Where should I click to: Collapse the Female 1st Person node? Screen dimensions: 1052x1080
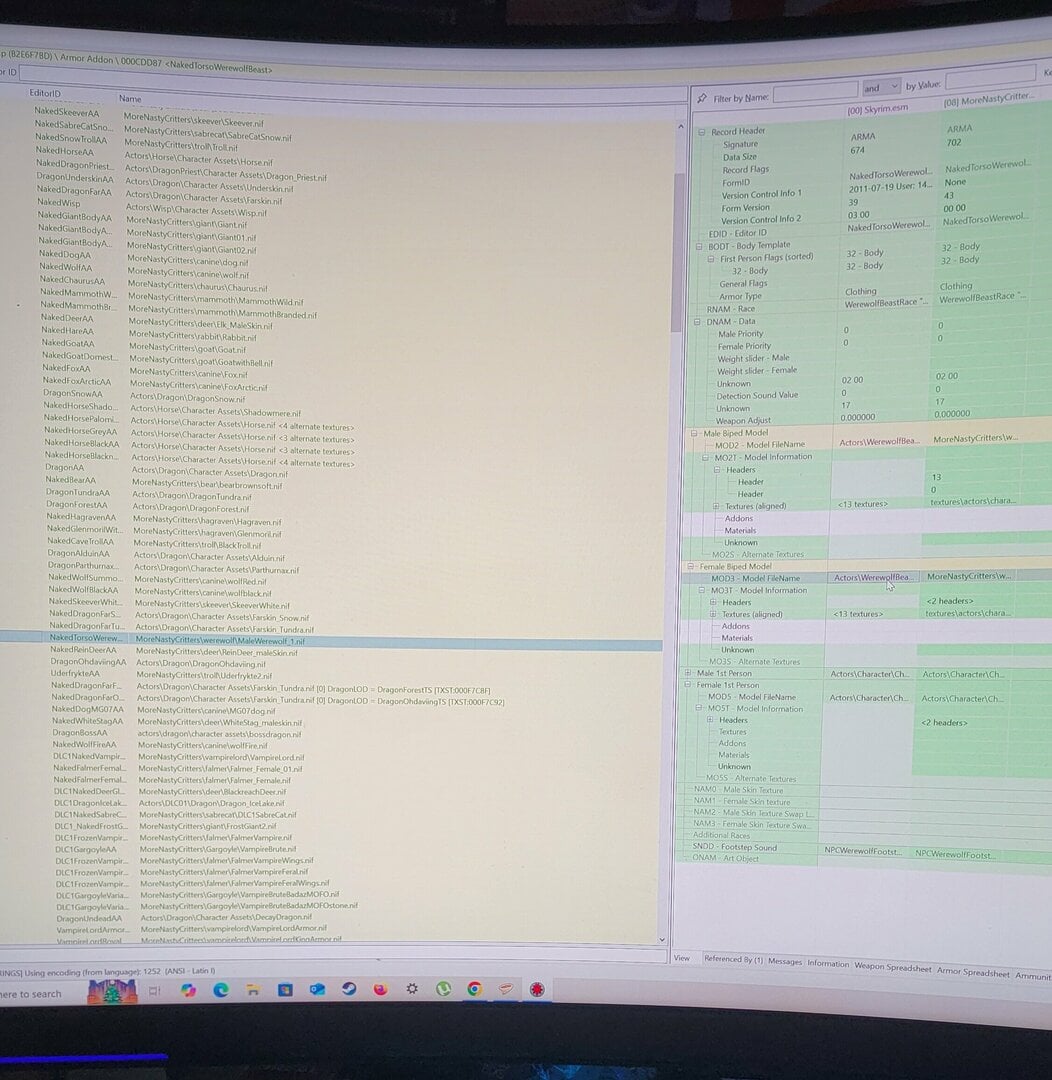click(x=688, y=685)
